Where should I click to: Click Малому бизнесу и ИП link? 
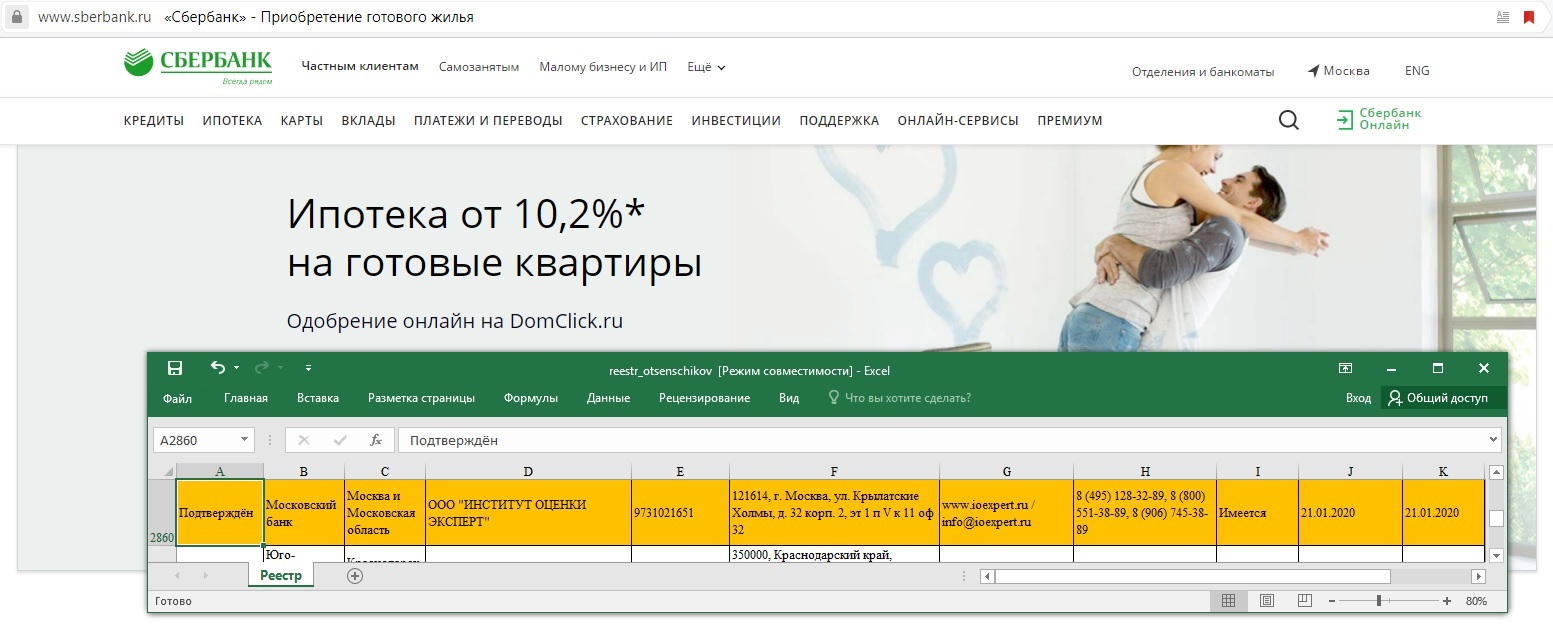coord(603,67)
